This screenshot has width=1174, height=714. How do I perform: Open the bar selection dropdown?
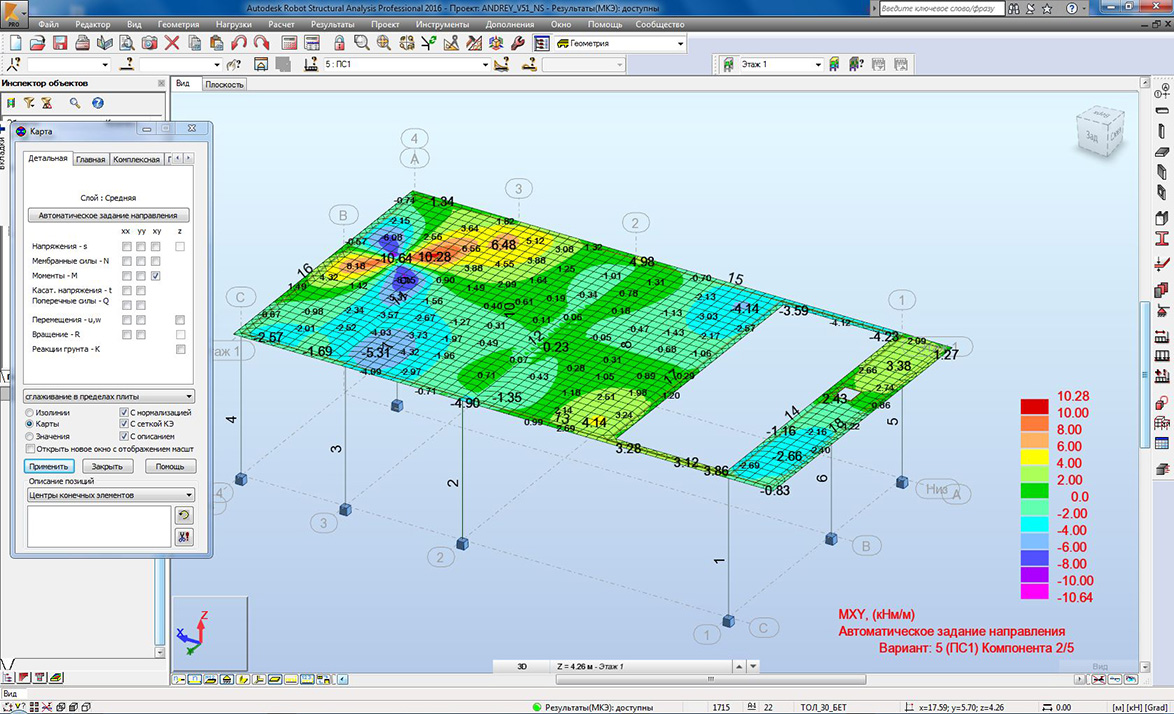[x=217, y=64]
